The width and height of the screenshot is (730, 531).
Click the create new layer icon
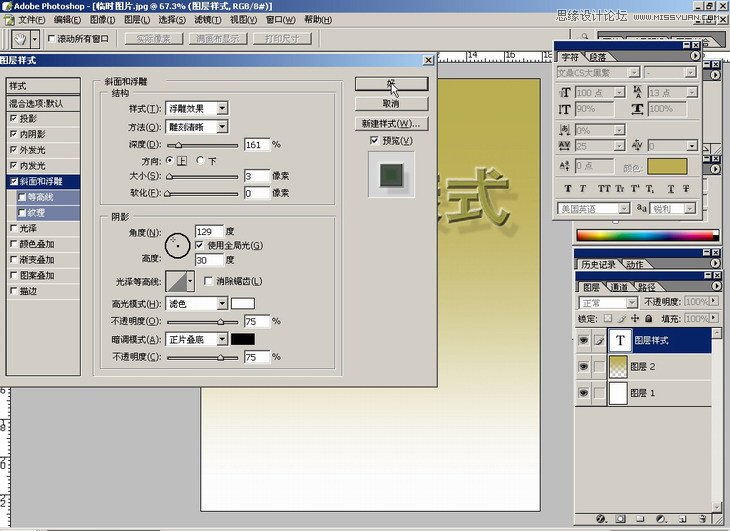pyautogui.click(x=682, y=518)
